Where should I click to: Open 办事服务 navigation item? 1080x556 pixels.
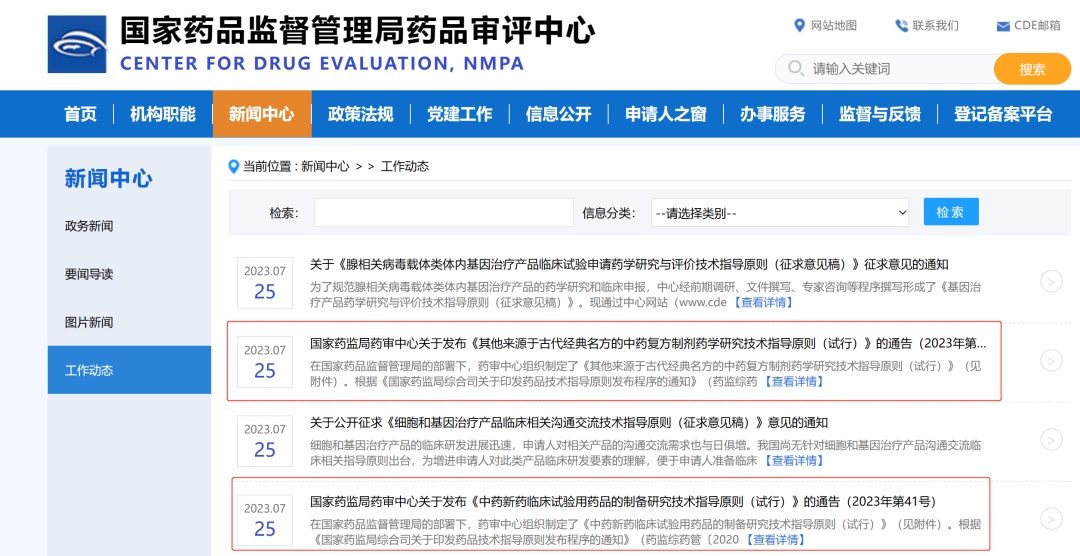pyautogui.click(x=773, y=114)
